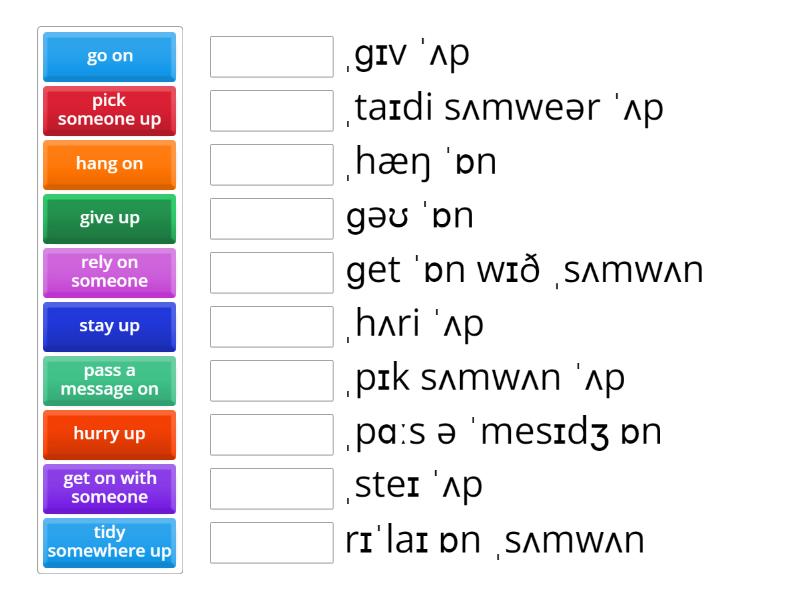Click the answer box beside ˌgɪv ˈʌp
Screen dimensions: 800x600
[x=271, y=57]
